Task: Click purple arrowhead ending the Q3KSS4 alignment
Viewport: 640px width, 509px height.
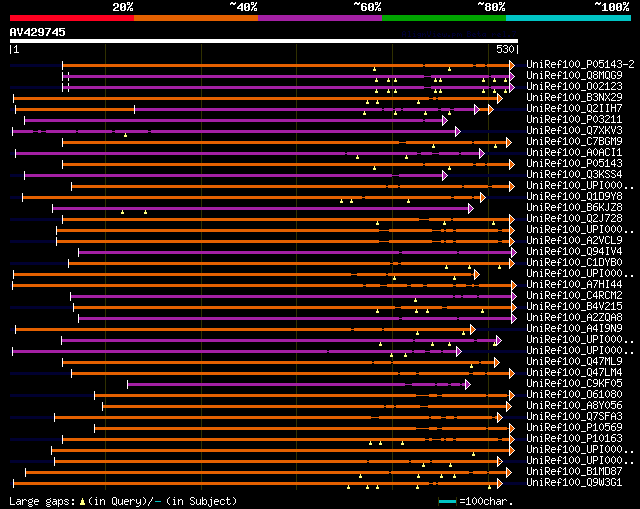Action: (x=445, y=175)
